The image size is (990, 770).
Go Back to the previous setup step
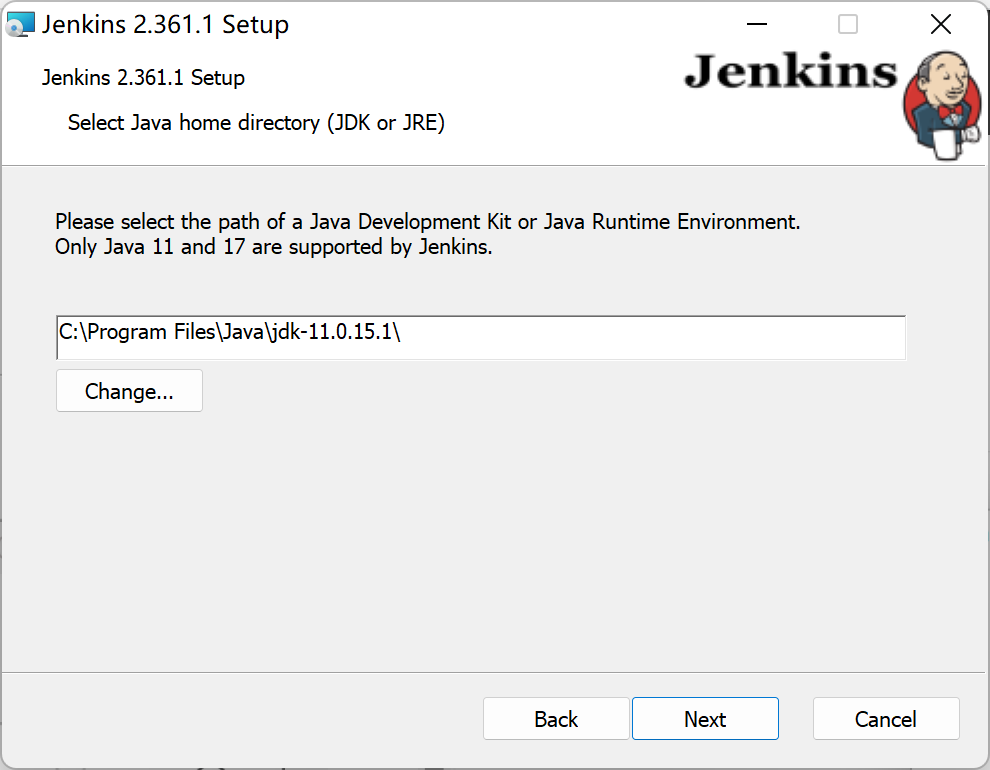point(556,718)
